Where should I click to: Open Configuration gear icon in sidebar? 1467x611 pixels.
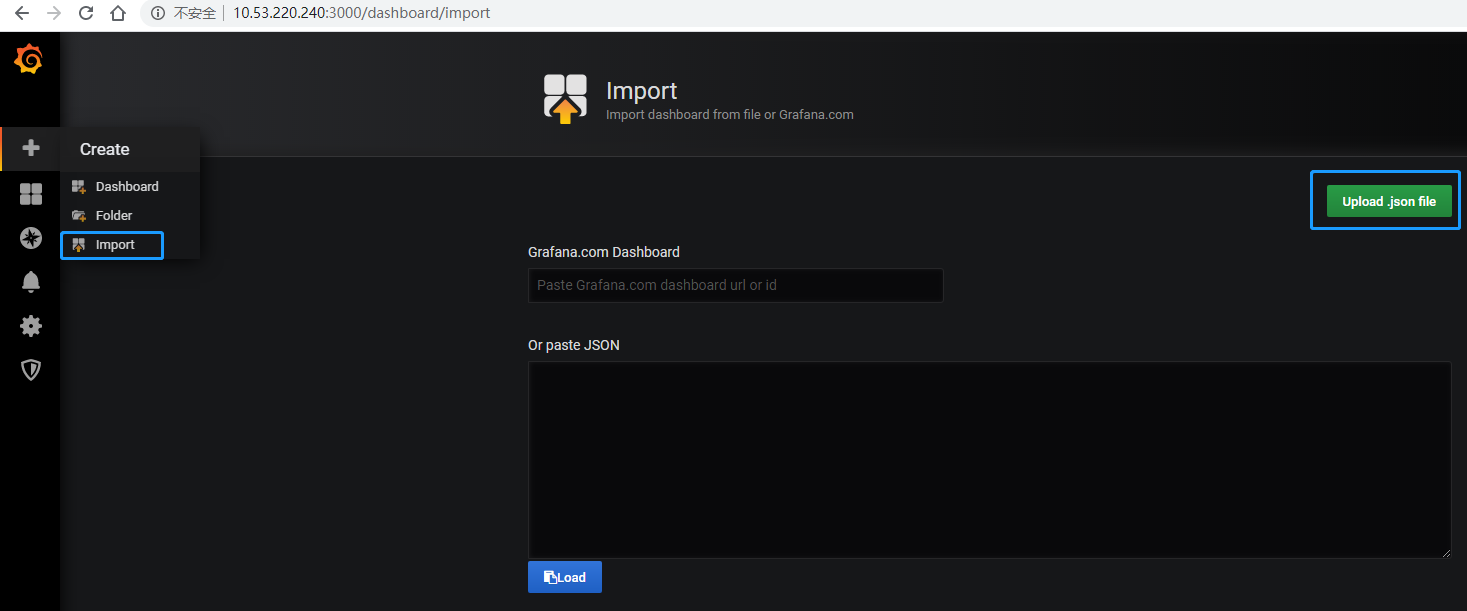[31, 326]
